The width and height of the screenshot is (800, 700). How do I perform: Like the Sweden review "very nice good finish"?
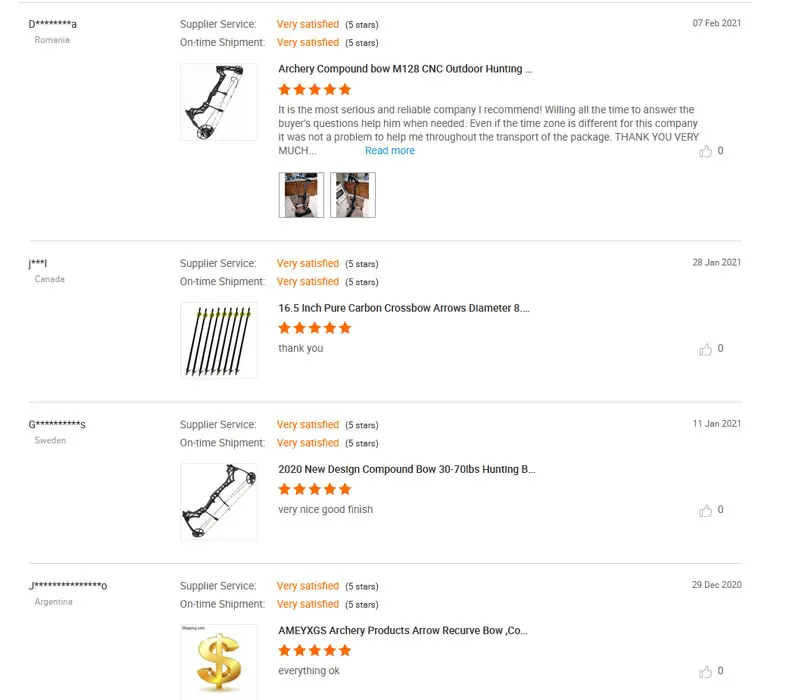click(x=706, y=510)
